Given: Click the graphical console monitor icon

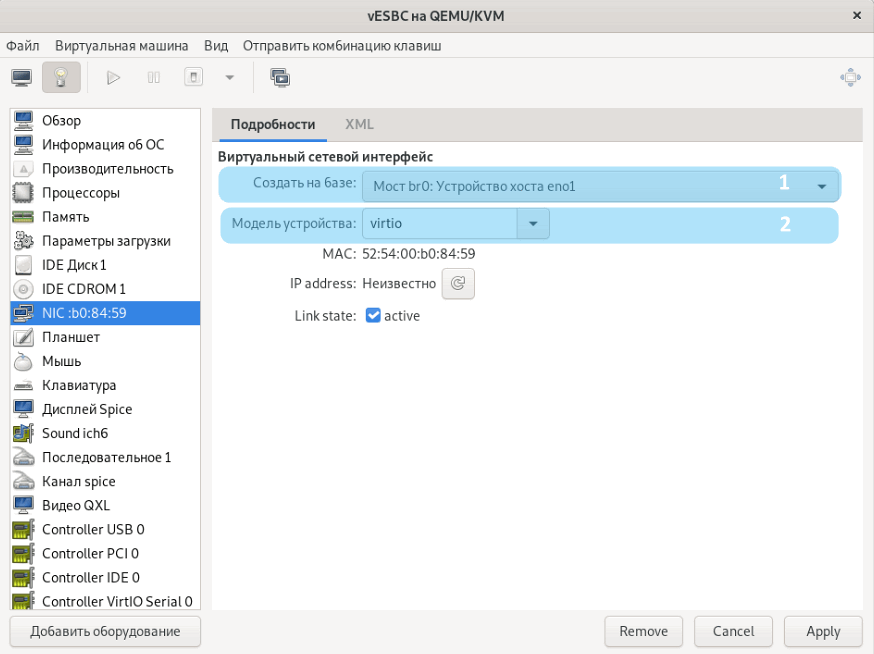Looking at the screenshot, I should tap(22, 77).
